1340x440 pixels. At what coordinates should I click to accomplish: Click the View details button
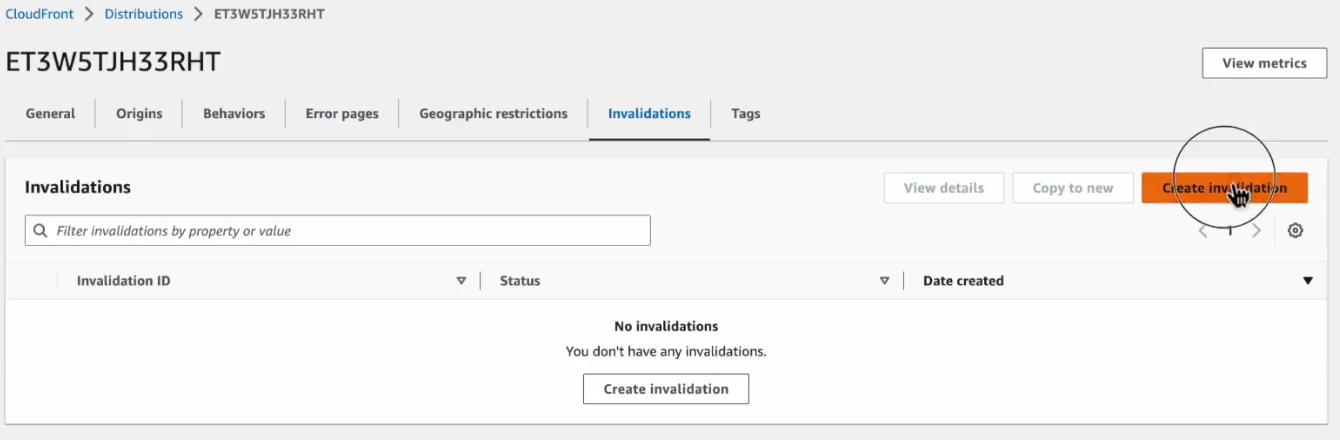point(944,188)
